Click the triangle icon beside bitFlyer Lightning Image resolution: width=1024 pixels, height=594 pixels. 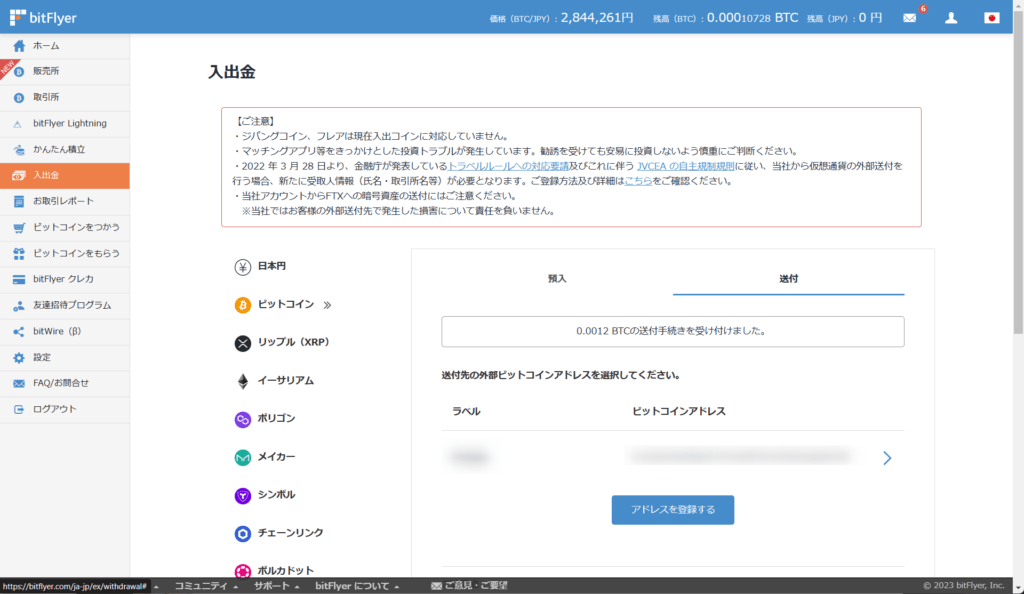(x=18, y=124)
